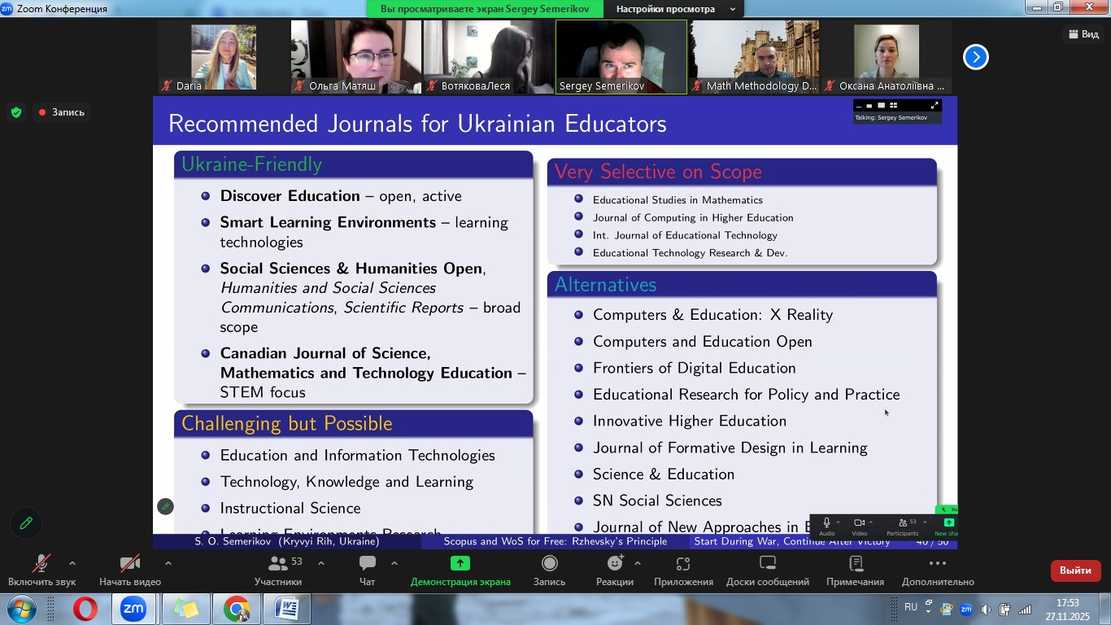Click red Выйти leave button

click(x=1075, y=570)
